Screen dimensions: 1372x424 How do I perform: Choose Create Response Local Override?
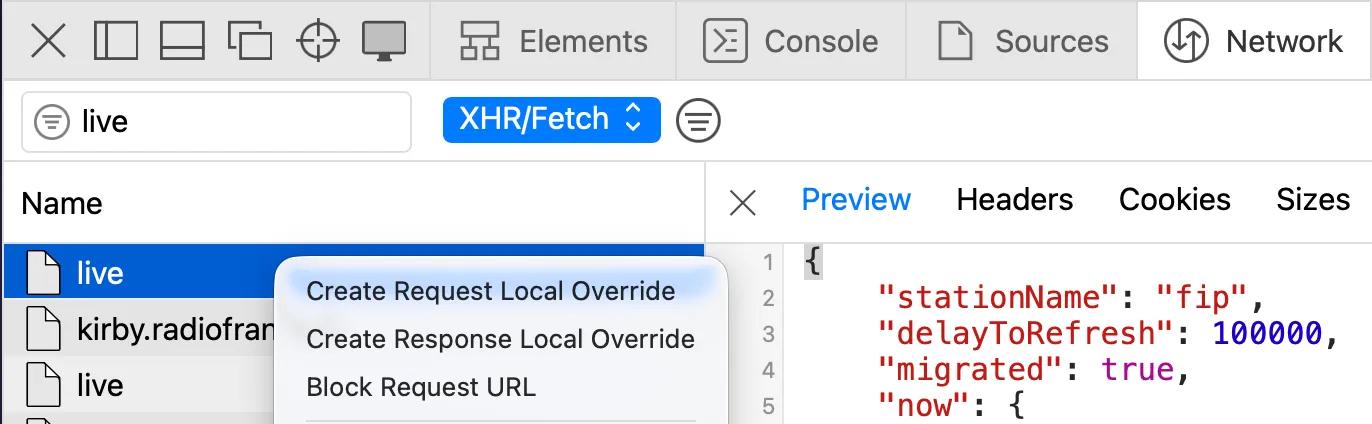501,339
